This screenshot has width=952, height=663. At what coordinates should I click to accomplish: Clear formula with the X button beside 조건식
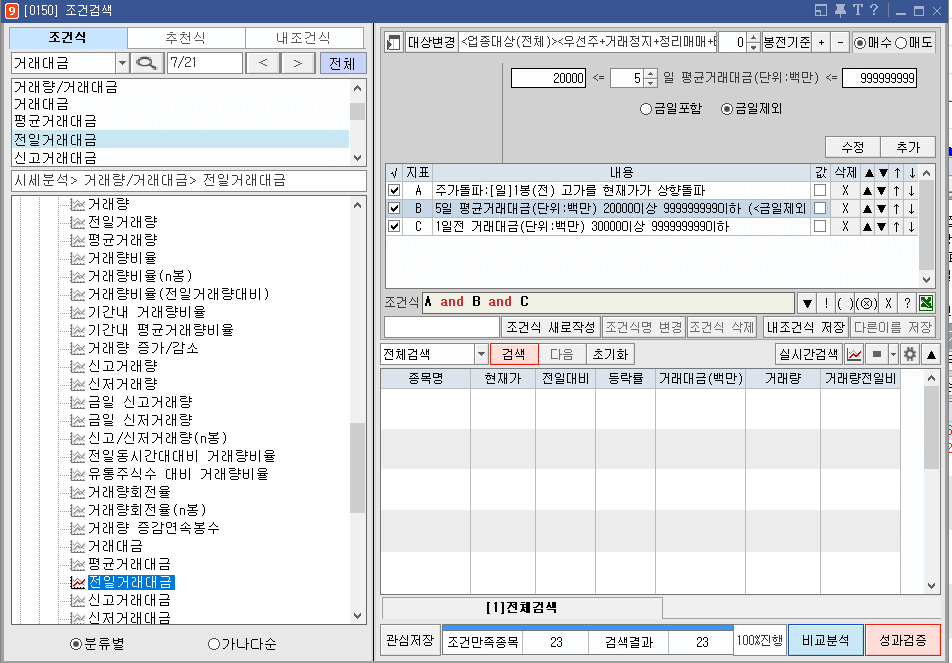(x=888, y=303)
